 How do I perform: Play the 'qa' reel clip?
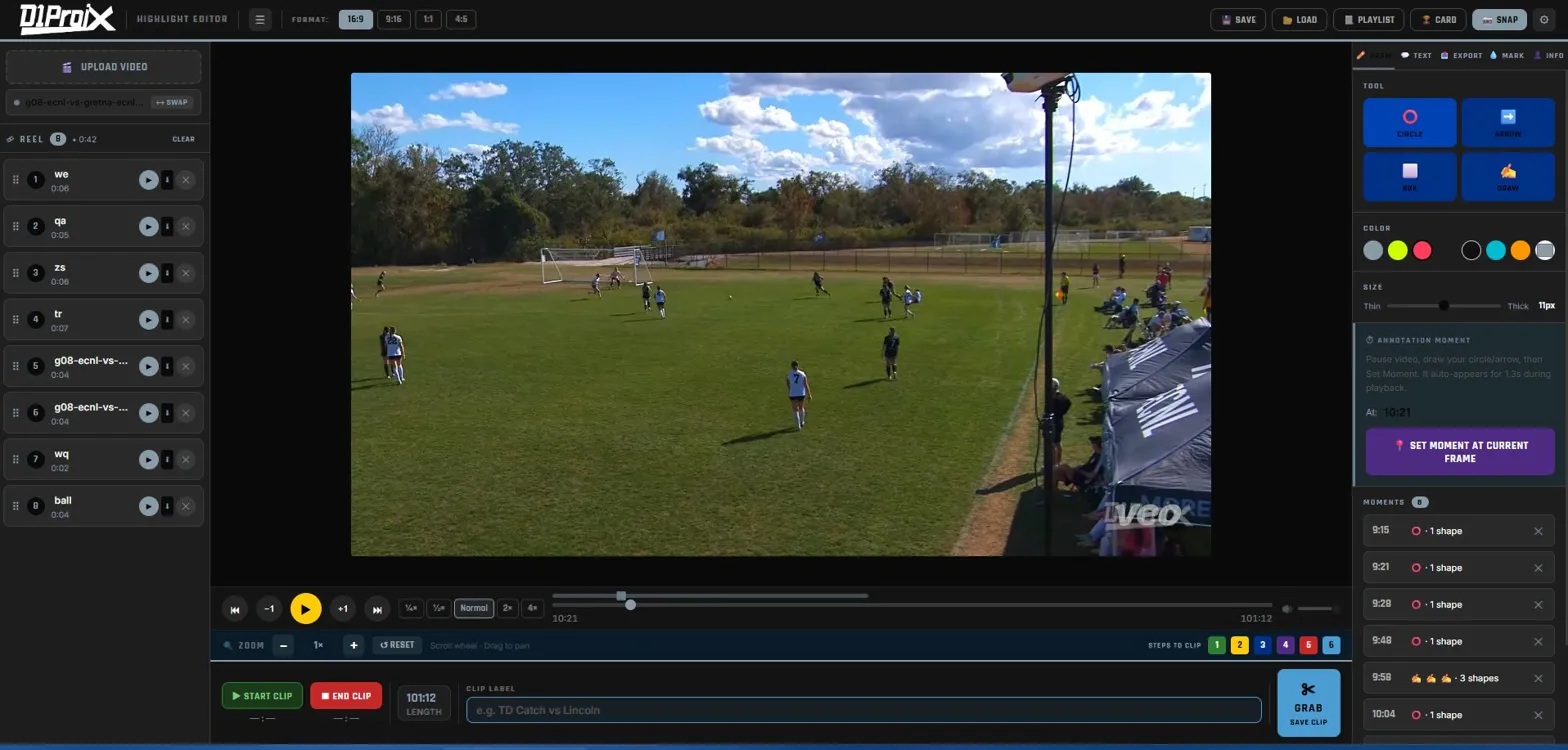[x=148, y=227]
